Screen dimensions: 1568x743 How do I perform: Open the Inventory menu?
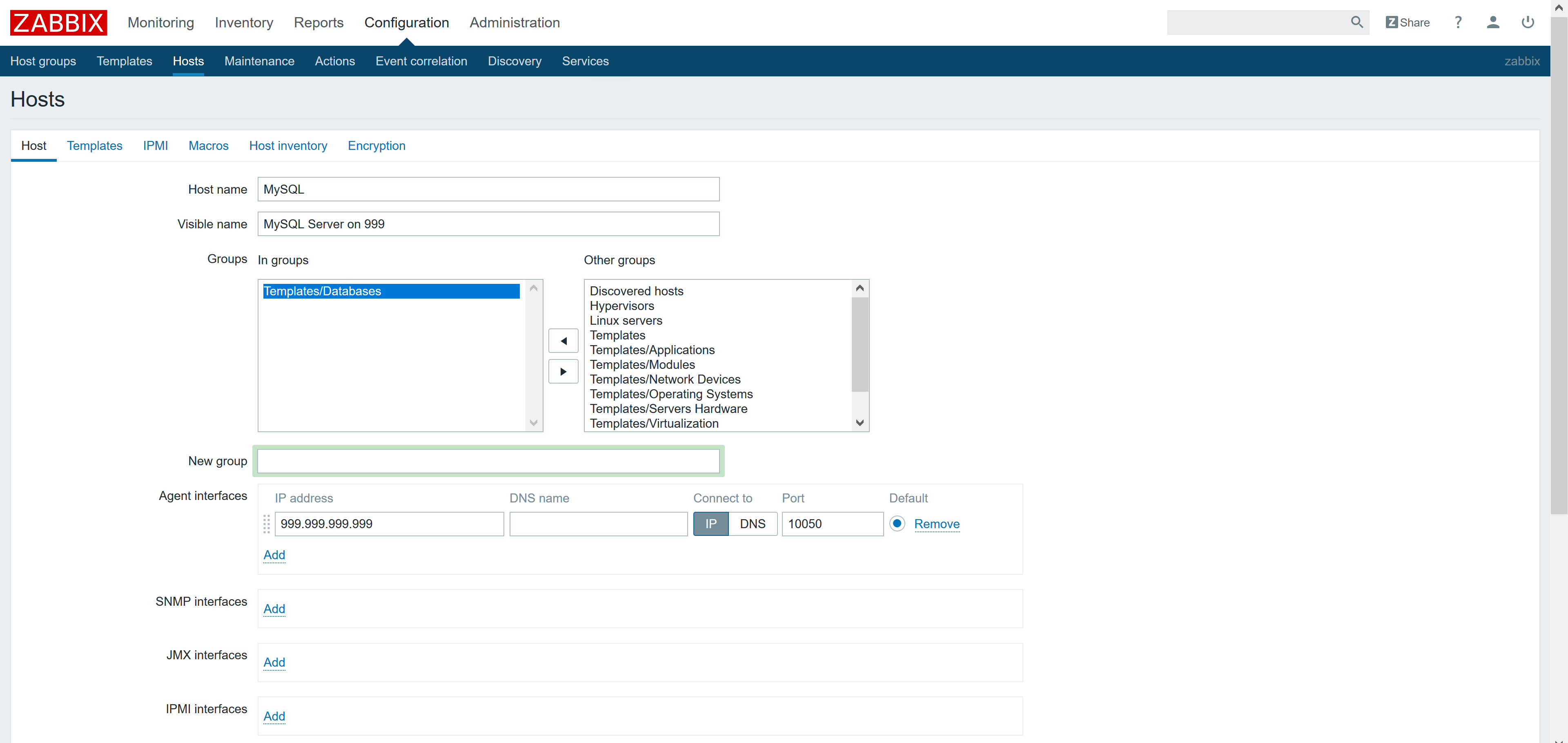tap(244, 22)
